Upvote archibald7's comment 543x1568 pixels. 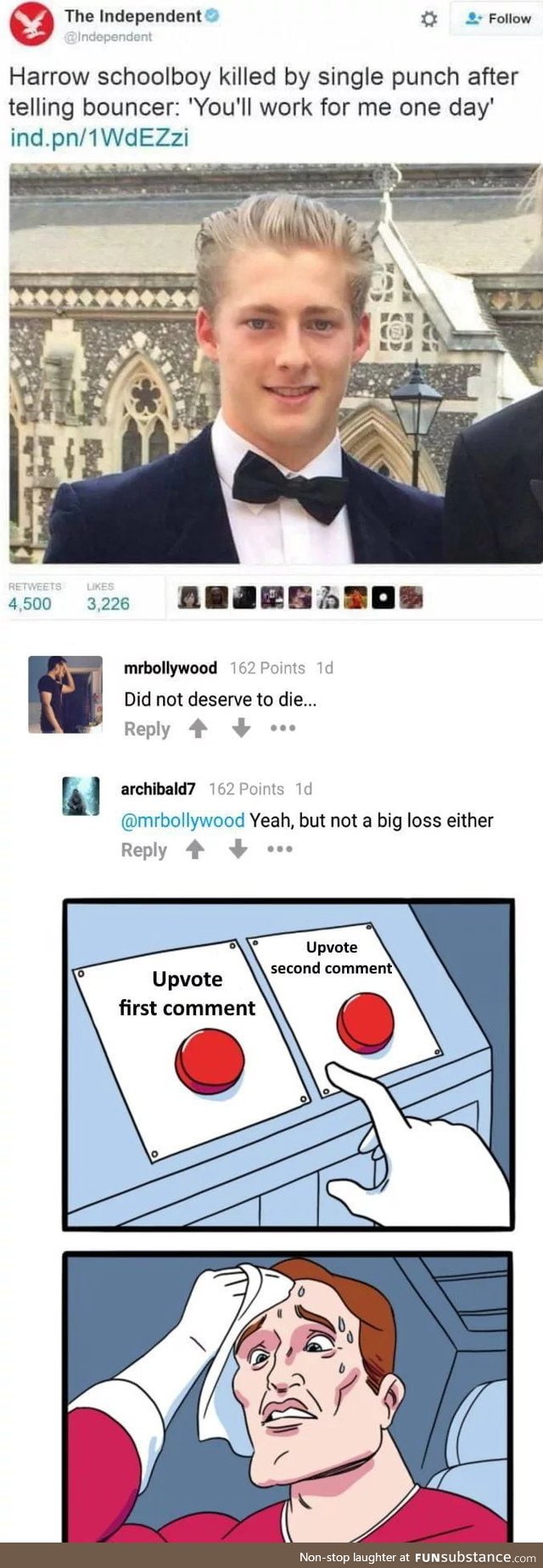point(195,849)
